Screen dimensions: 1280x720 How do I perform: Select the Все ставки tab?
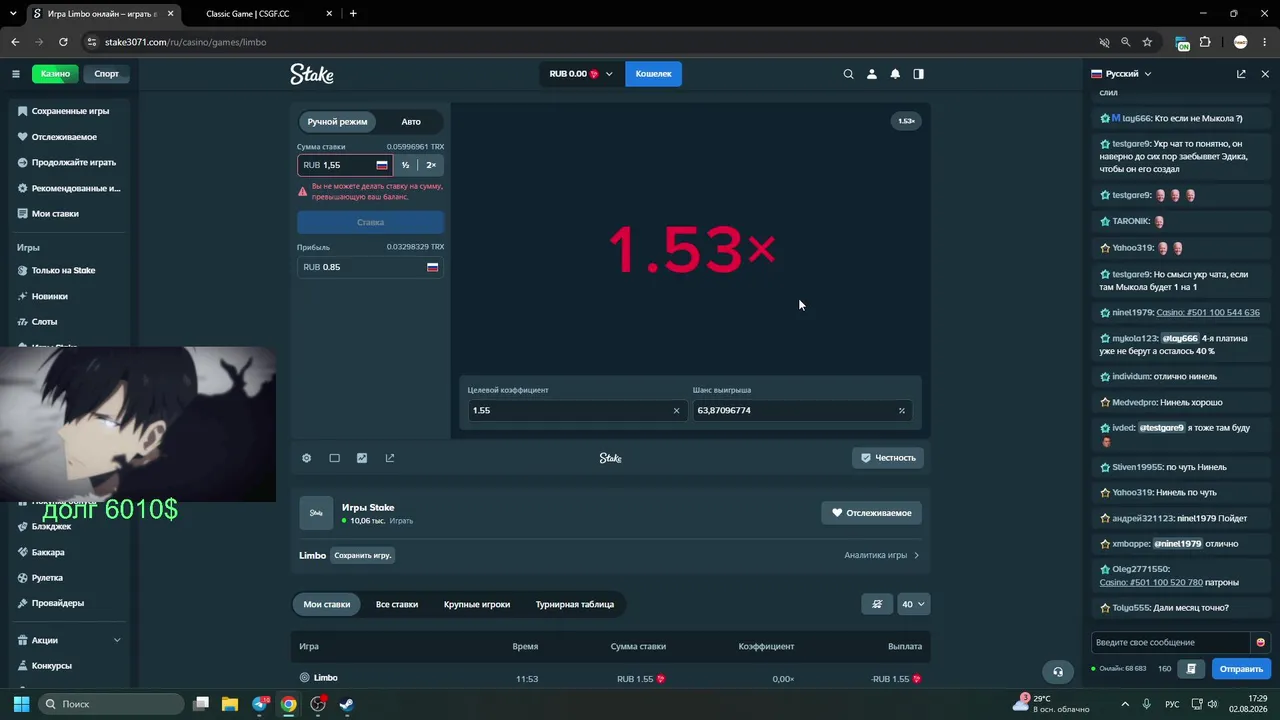coord(397,604)
